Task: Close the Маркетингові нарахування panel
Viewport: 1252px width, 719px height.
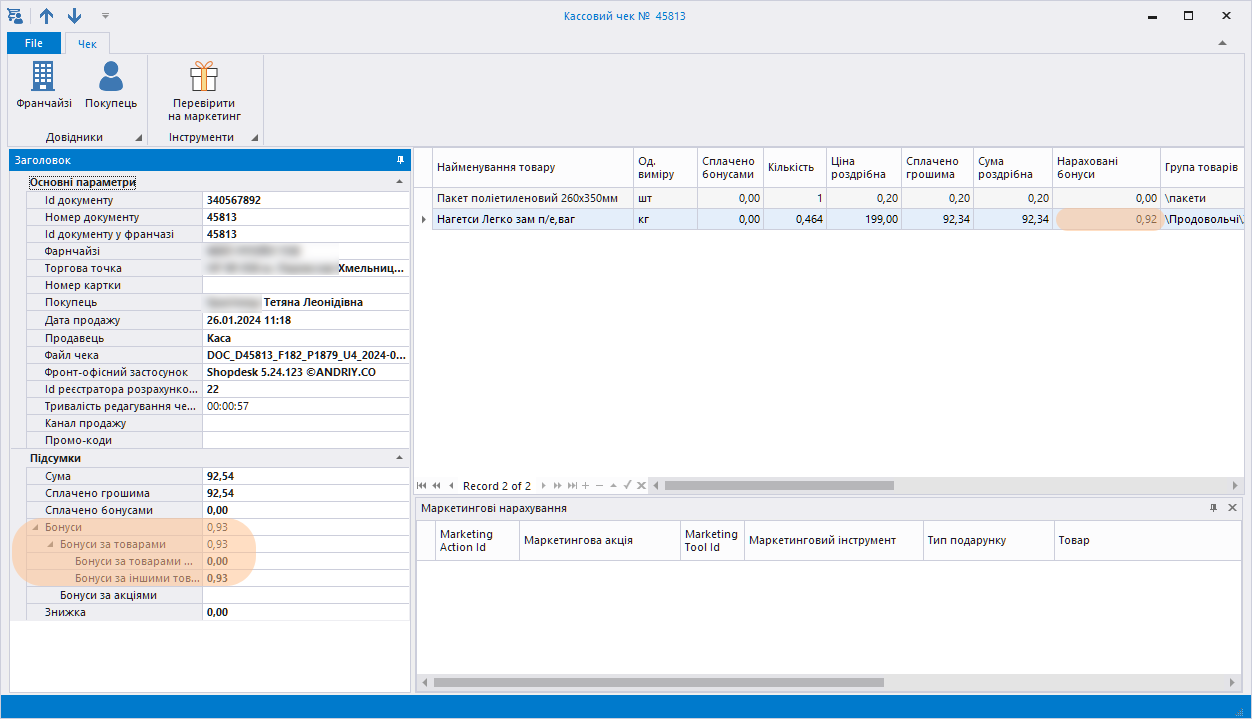Action: (x=1232, y=508)
